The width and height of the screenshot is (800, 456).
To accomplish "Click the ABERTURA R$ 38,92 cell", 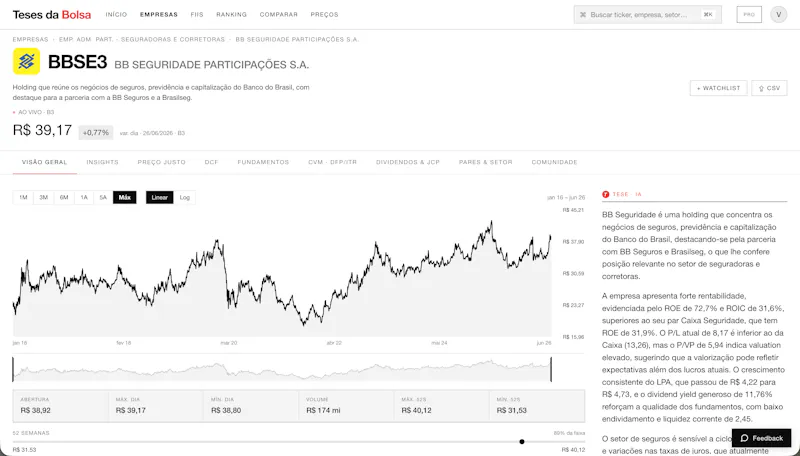I will pos(61,406).
